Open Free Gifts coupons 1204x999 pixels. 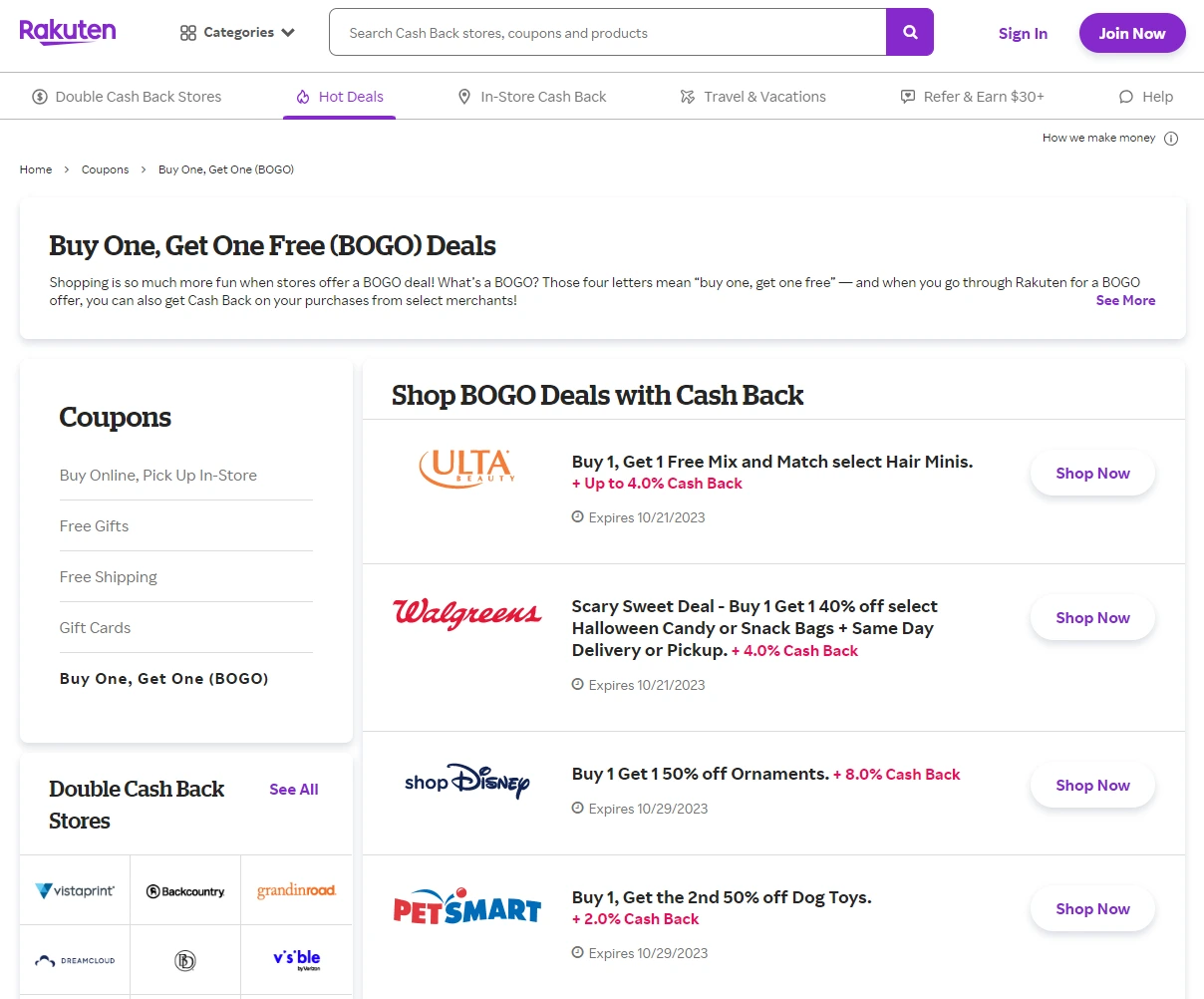[94, 526]
